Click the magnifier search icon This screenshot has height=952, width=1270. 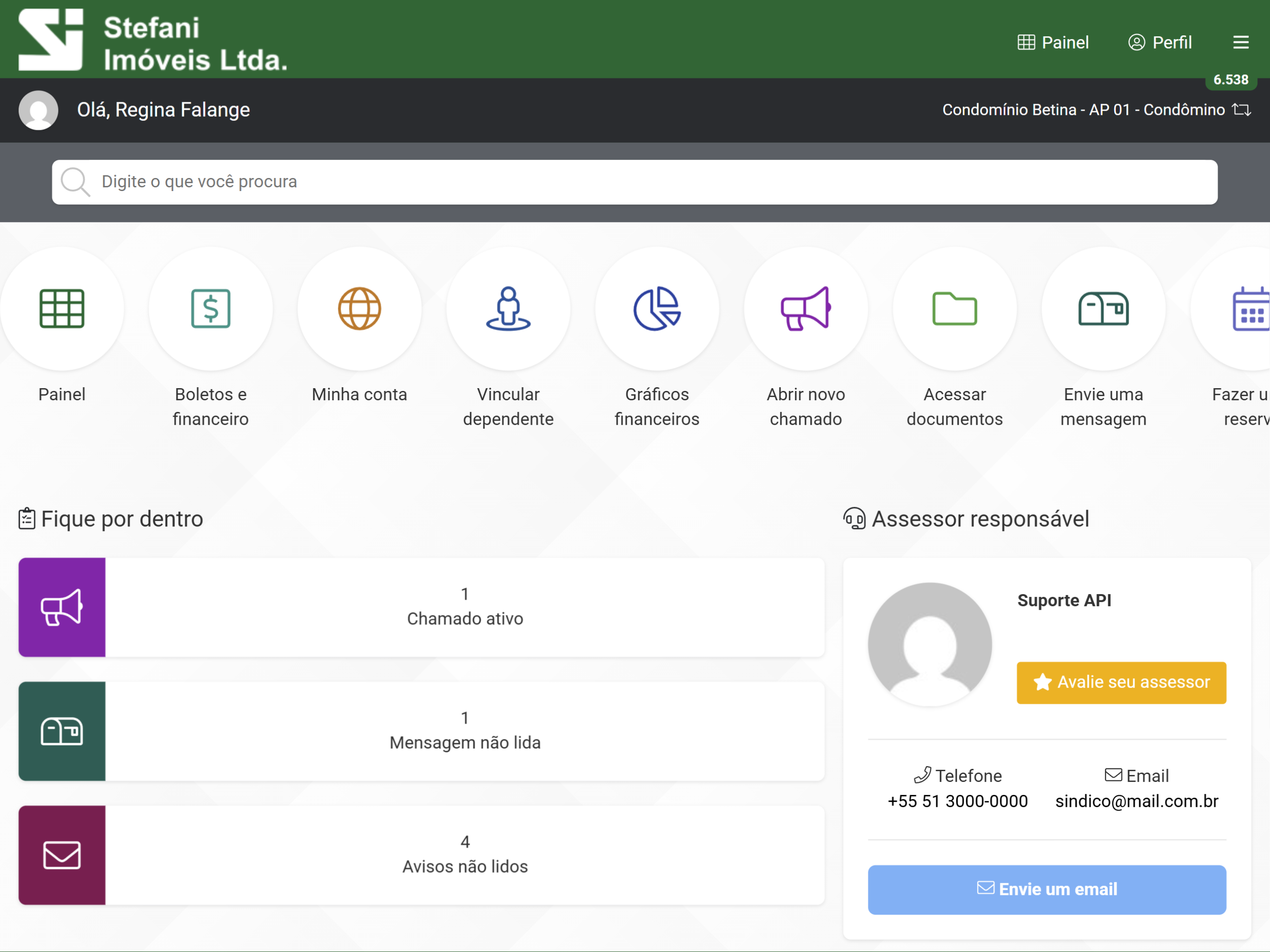click(x=75, y=182)
